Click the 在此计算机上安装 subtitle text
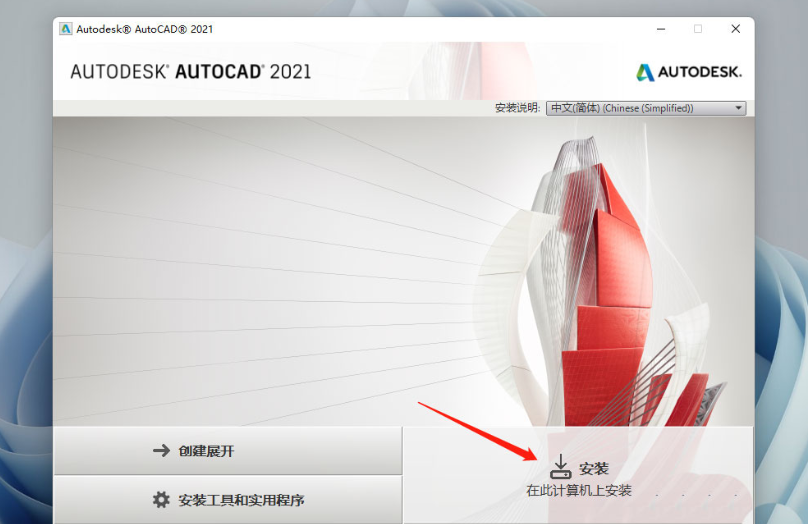Image resolution: width=808 pixels, height=524 pixels. point(579,491)
